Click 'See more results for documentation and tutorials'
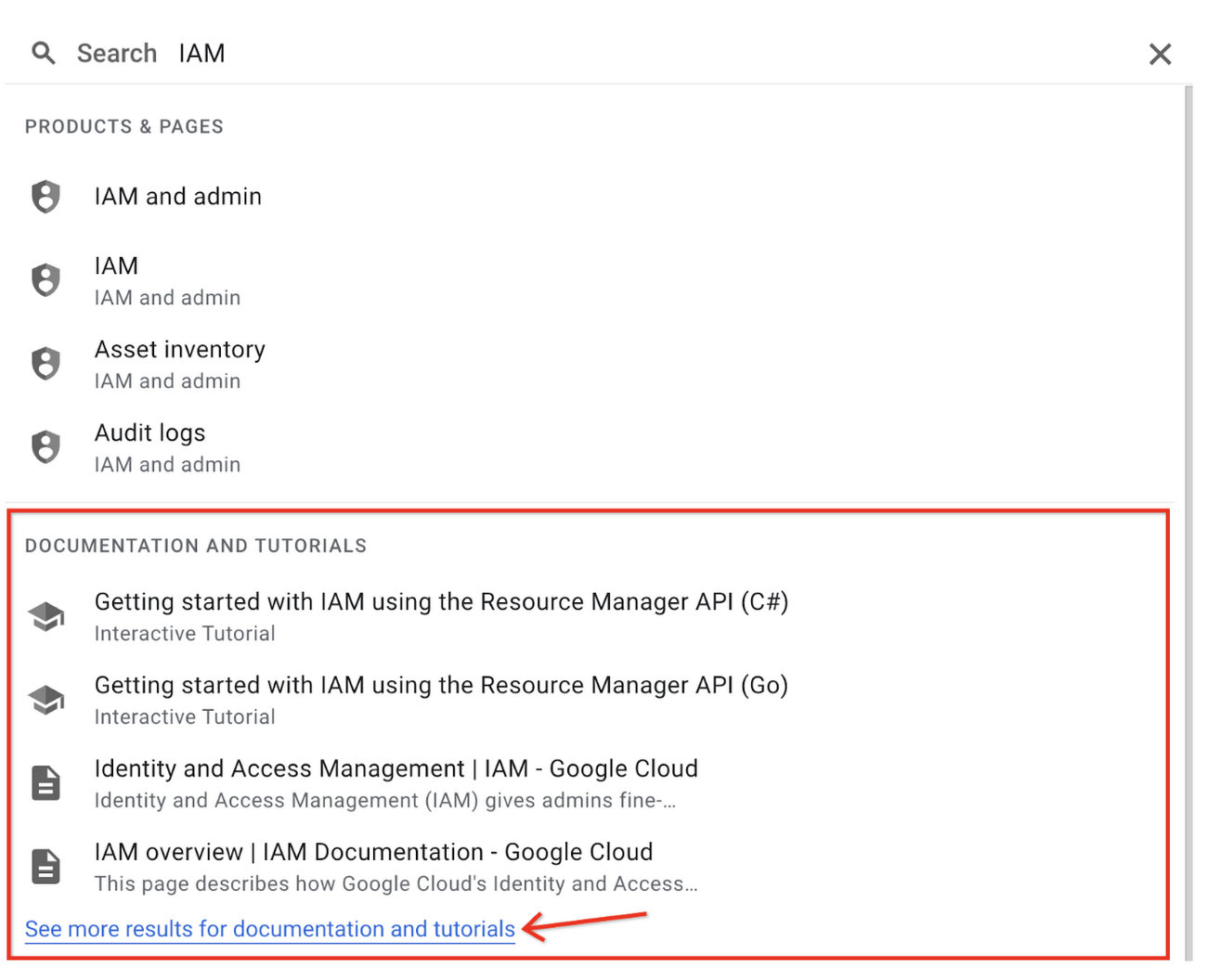Viewport: 1207px width, 980px height. click(x=270, y=929)
